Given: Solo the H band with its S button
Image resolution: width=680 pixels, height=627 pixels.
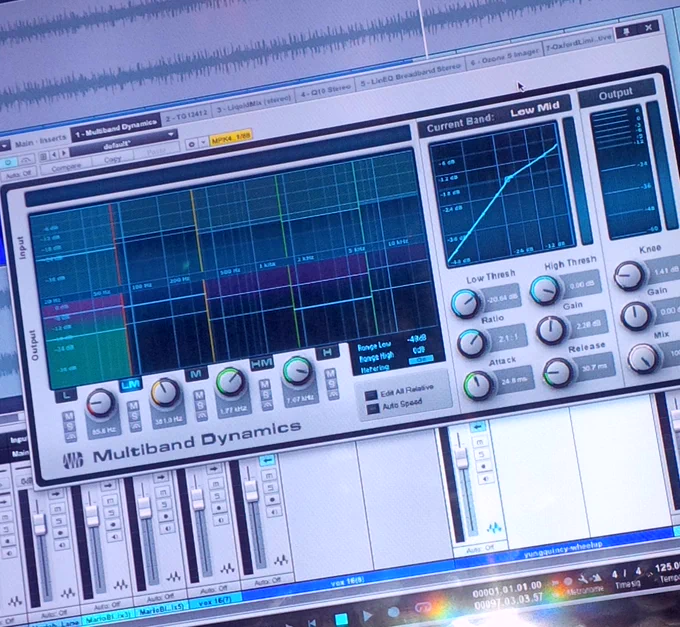Looking at the screenshot, I should pyautogui.click(x=332, y=384).
